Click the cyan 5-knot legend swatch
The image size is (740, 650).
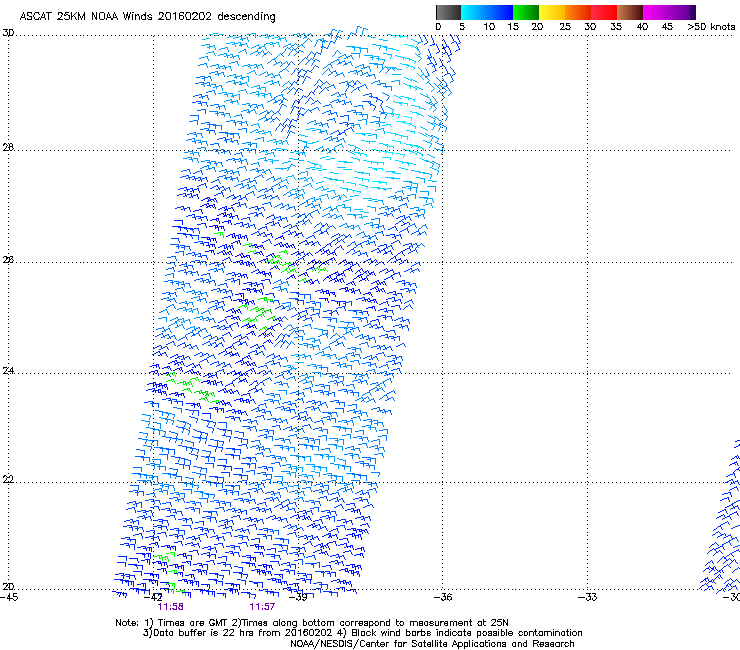(x=473, y=12)
